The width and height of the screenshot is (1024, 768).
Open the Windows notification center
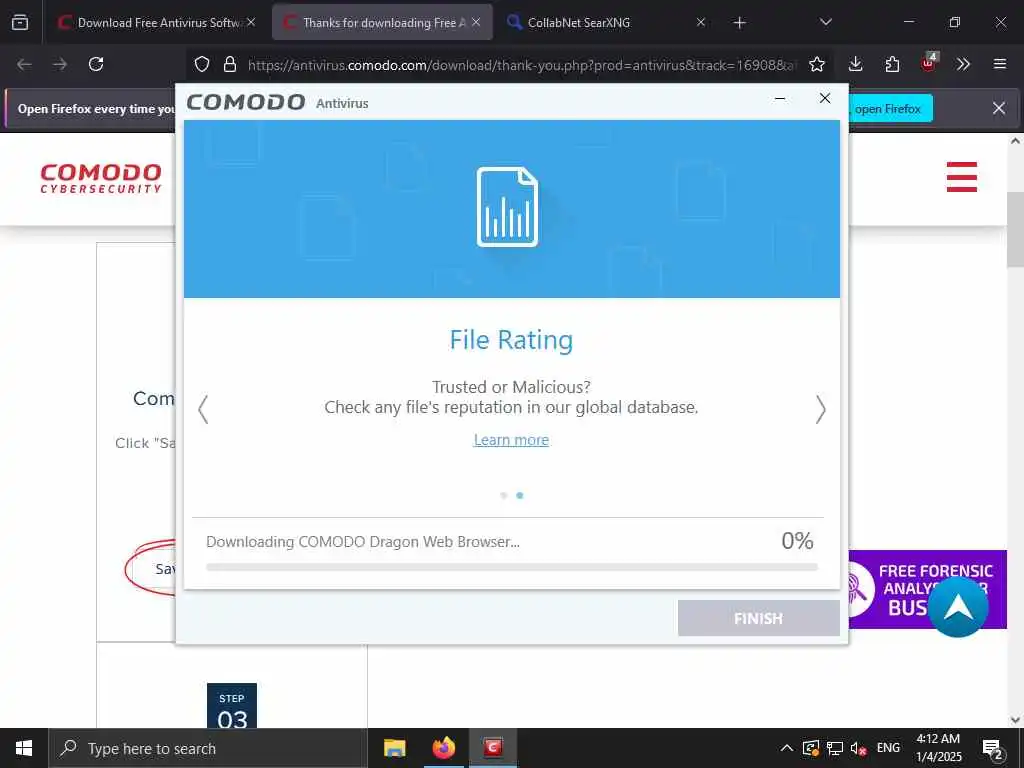[993, 748]
